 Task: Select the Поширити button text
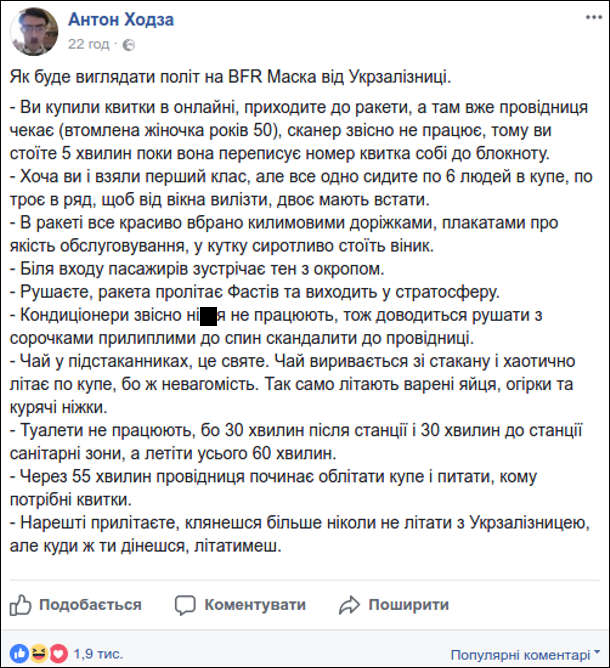pos(409,605)
